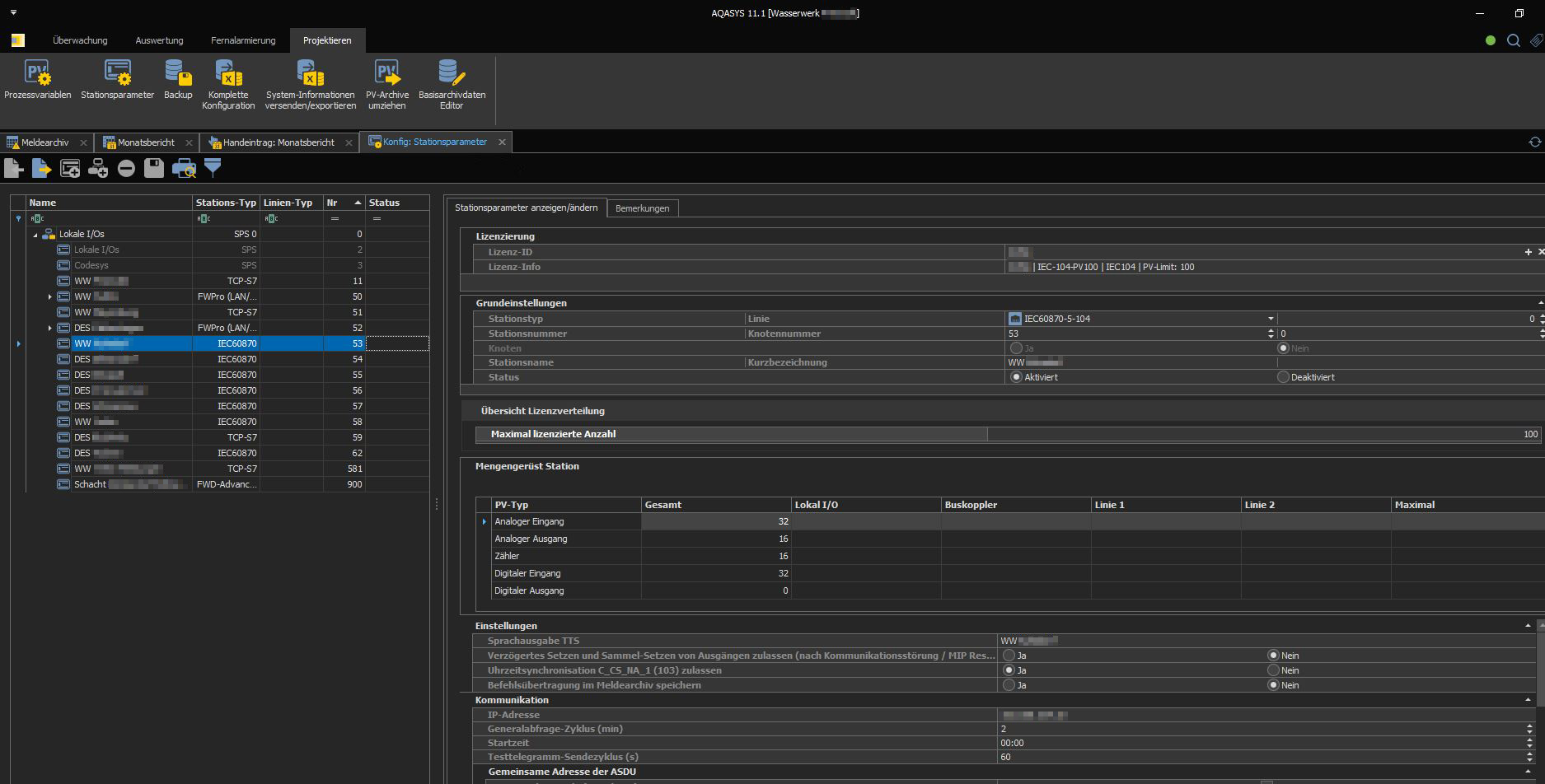1545x784 pixels.
Task: Switch to the Auswertung ribbon tab
Action: coord(159,40)
